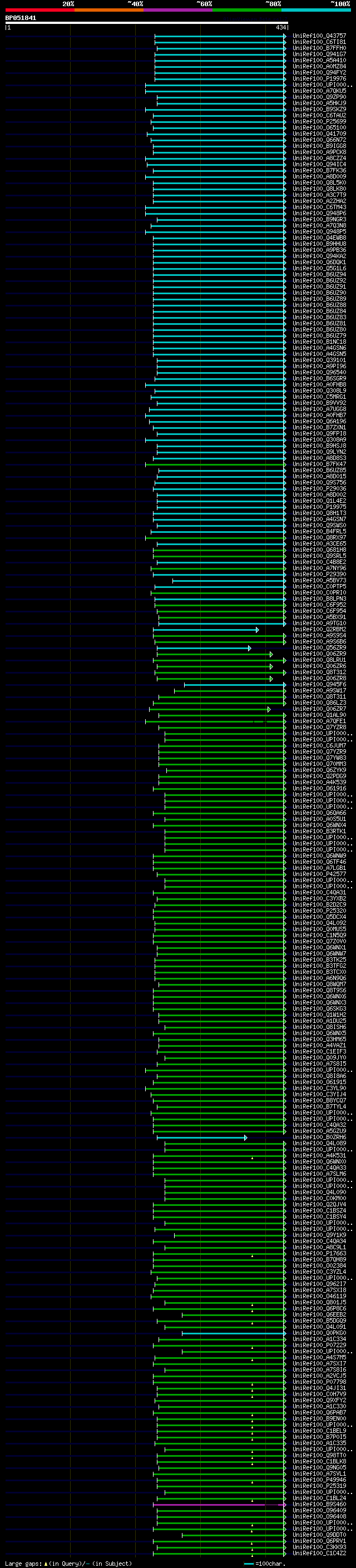Image resolution: width=356 pixels, height=1568 pixels.
Task: Click the UniRef100_B9S460 hit name
Action: tap(319, 1505)
